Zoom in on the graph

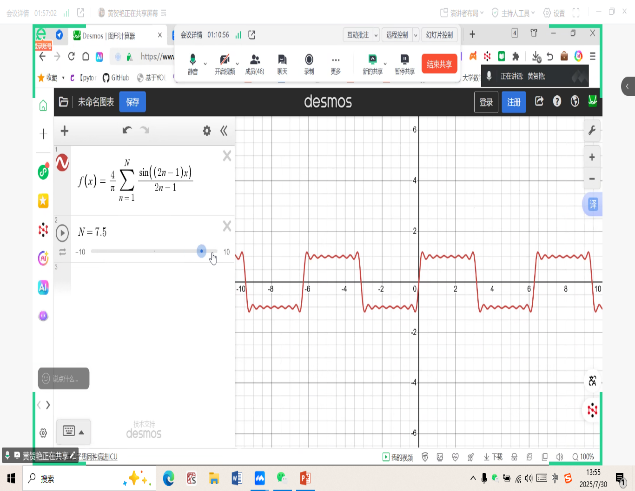(592, 157)
